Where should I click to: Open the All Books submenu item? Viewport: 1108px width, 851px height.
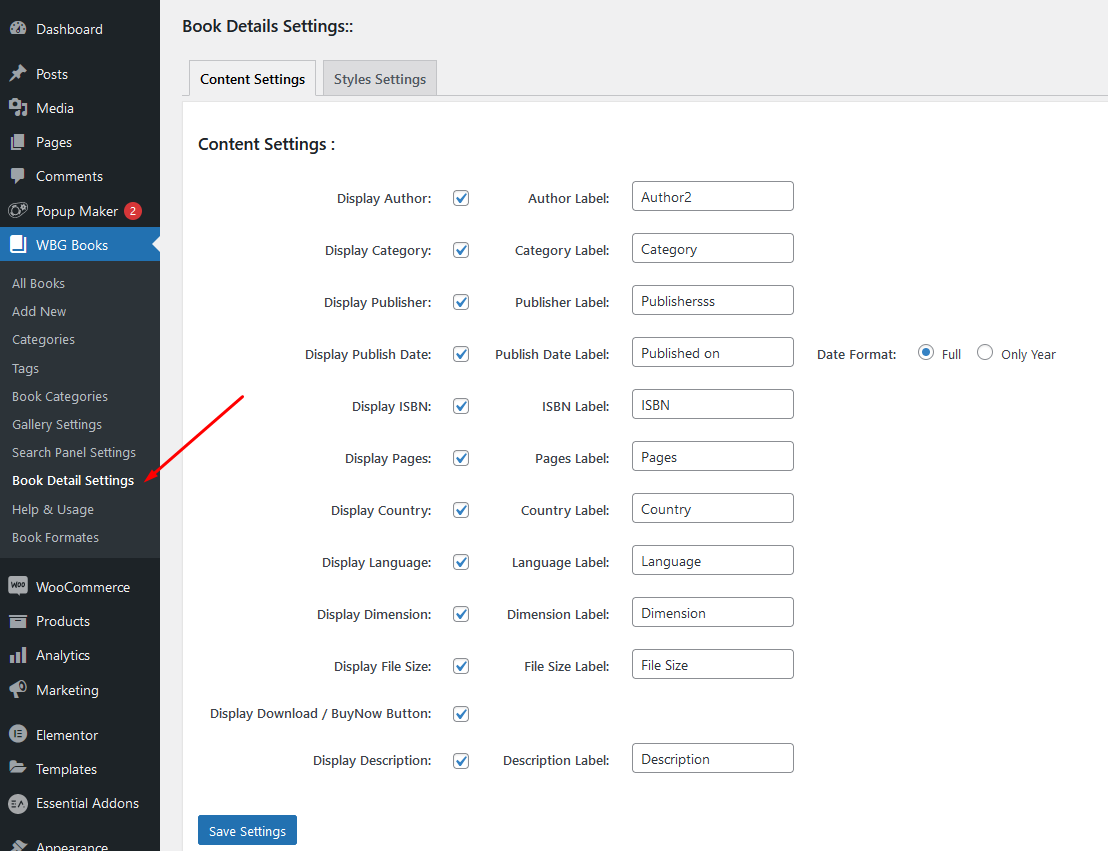click(38, 283)
